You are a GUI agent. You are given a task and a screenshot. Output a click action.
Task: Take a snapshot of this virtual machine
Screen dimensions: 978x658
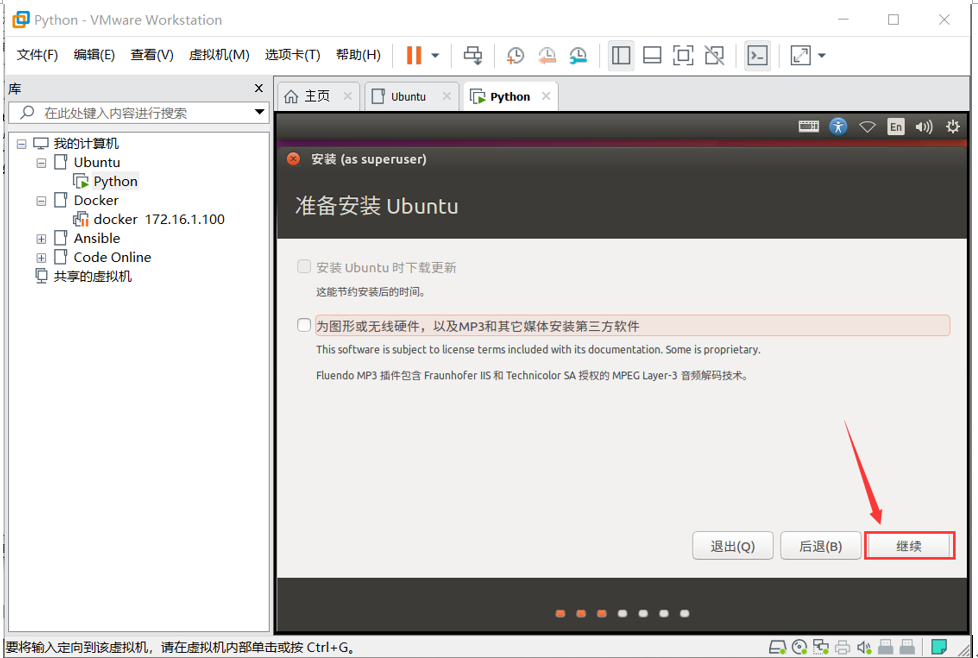point(515,55)
